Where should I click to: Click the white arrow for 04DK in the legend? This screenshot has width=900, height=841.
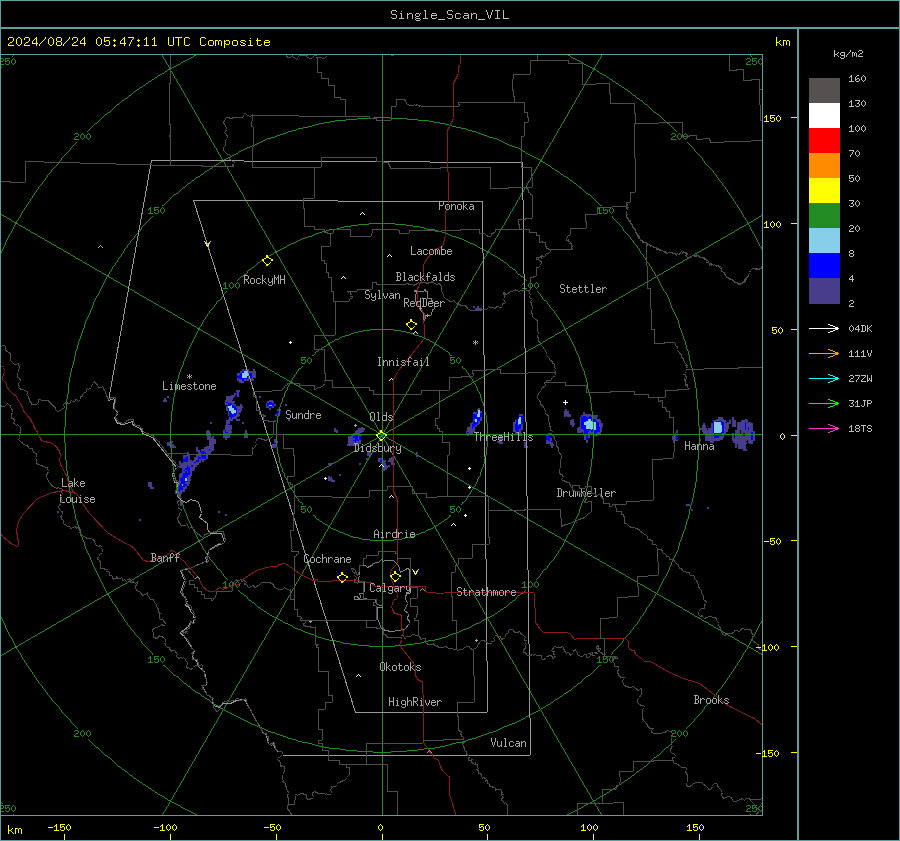pyautogui.click(x=824, y=328)
